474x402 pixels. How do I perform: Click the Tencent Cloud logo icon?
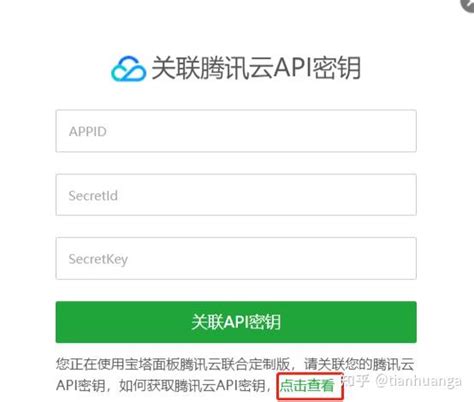pyautogui.click(x=128, y=69)
